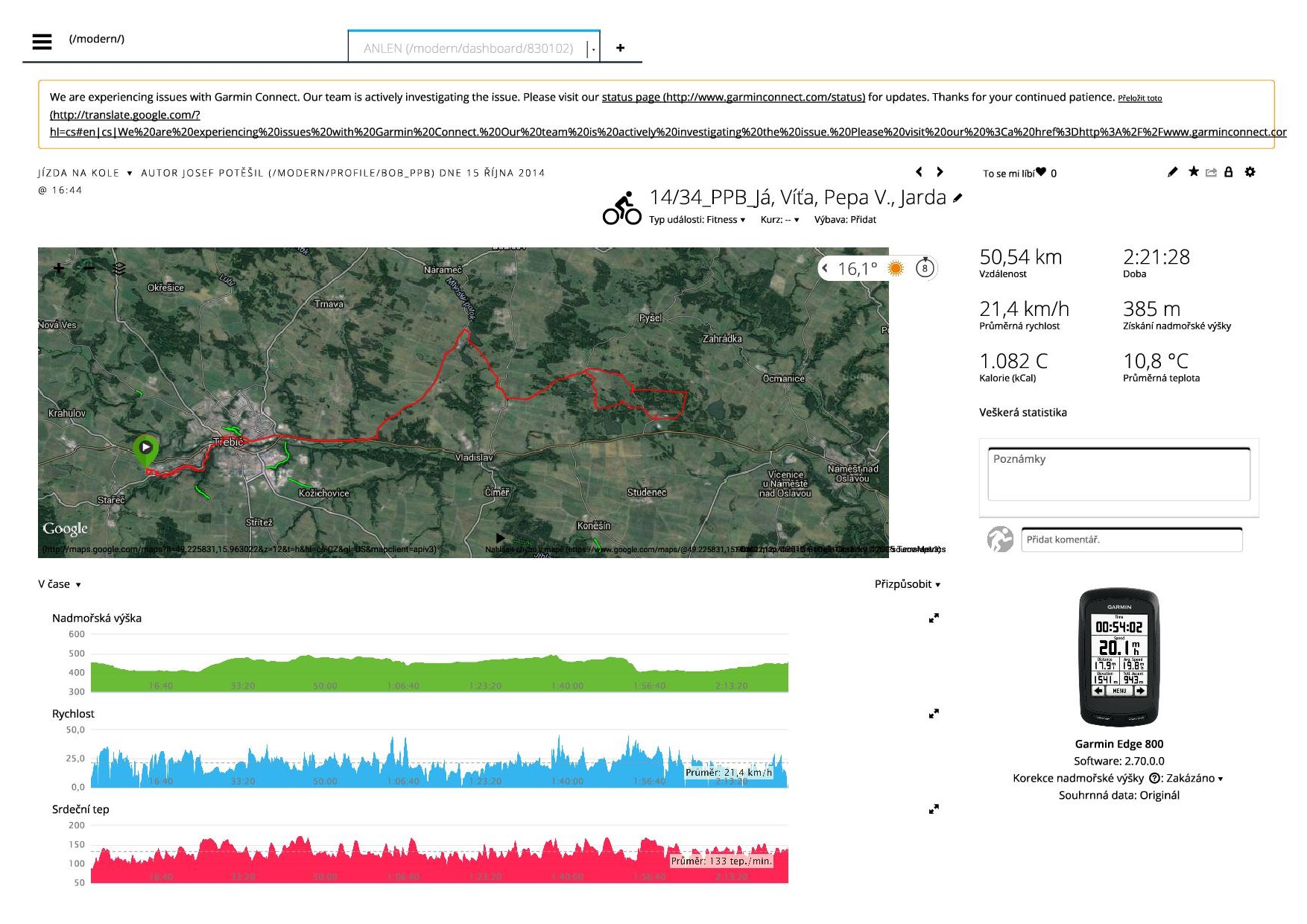Open the map layers selector
The width and height of the screenshot is (1307, 924).
click(119, 268)
